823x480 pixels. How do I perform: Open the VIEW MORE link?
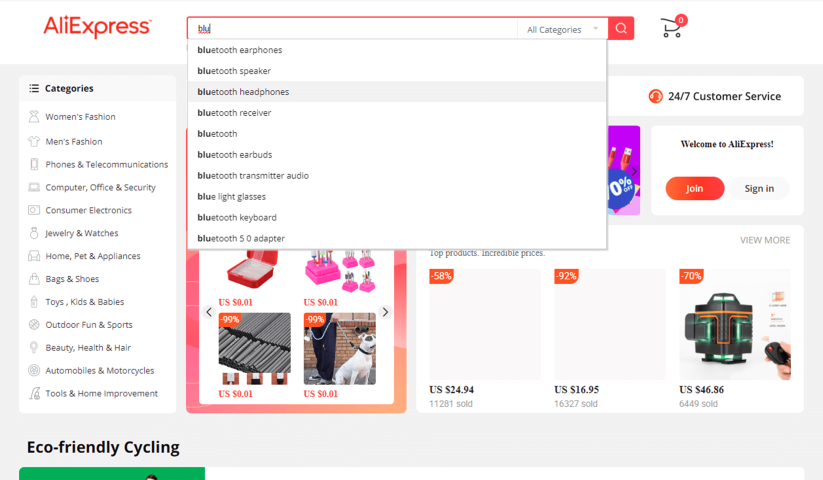click(765, 240)
